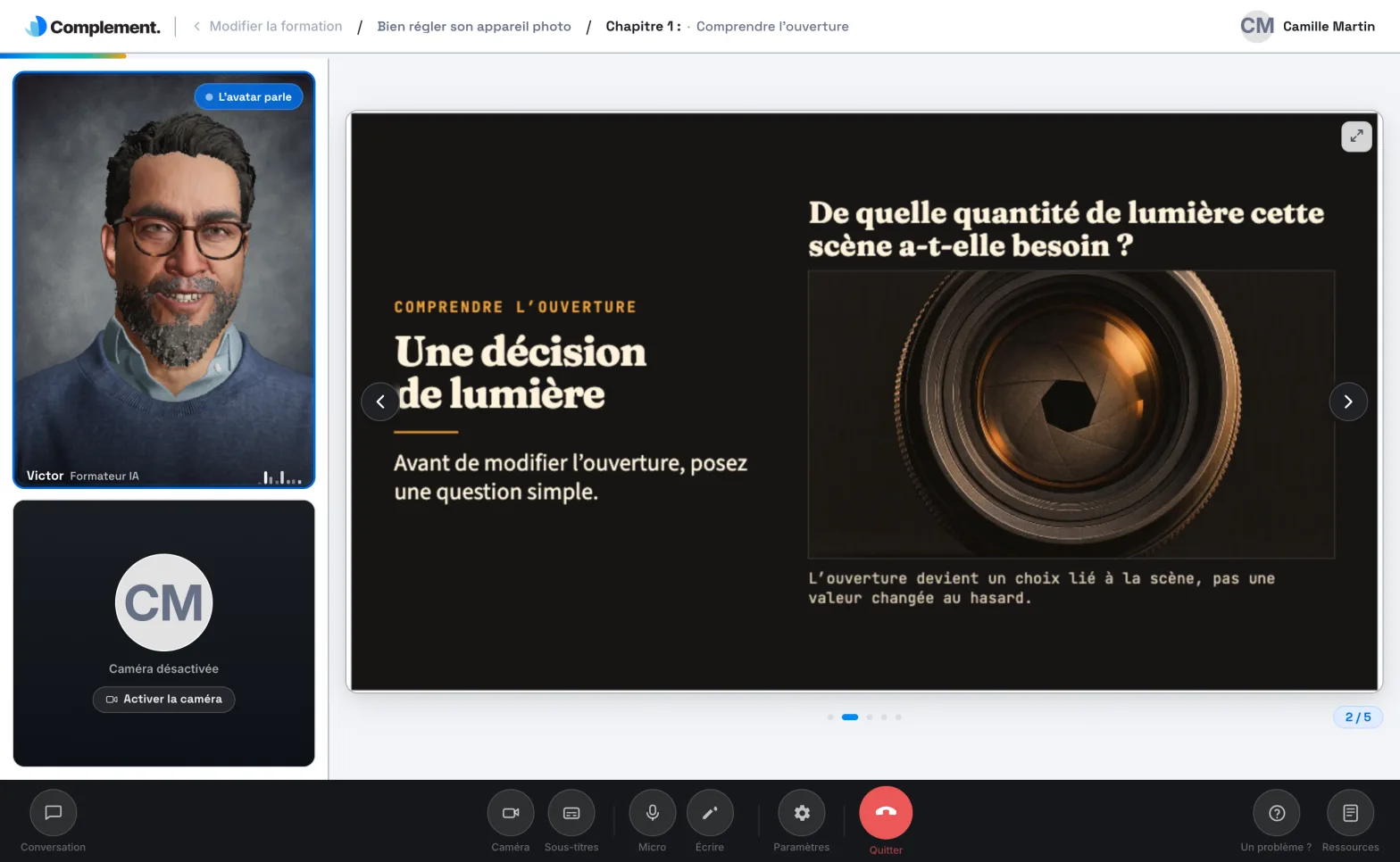
Task: Open Paramètres gear settings
Action: tap(802, 812)
